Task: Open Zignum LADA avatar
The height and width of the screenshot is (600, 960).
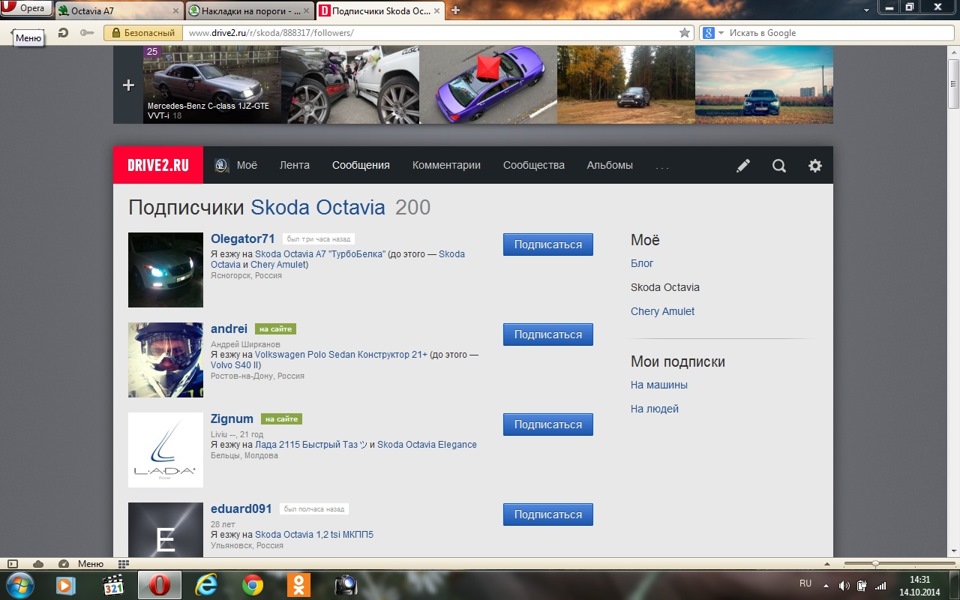Action: coord(165,450)
